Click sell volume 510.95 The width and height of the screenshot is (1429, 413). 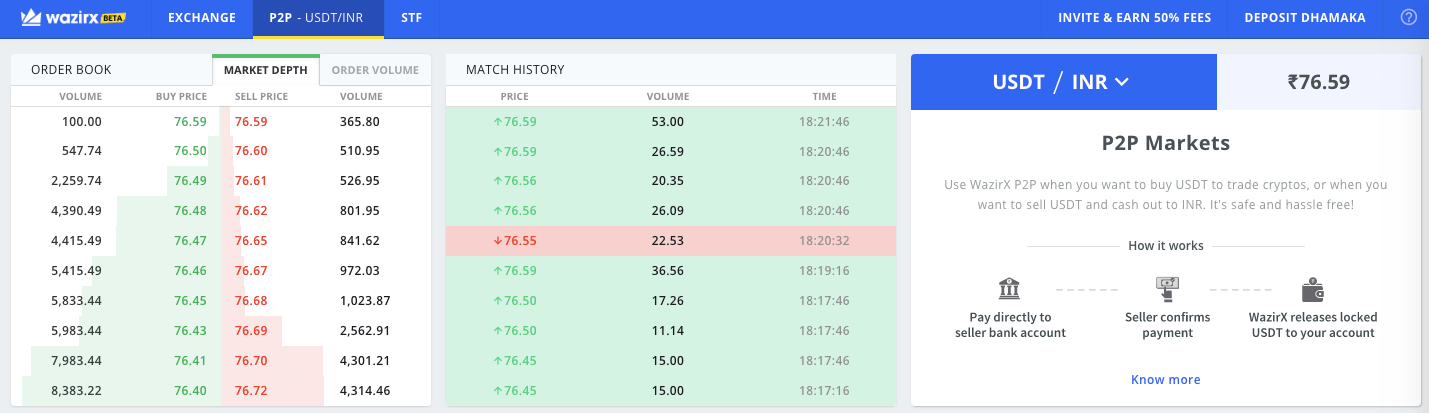pos(360,151)
